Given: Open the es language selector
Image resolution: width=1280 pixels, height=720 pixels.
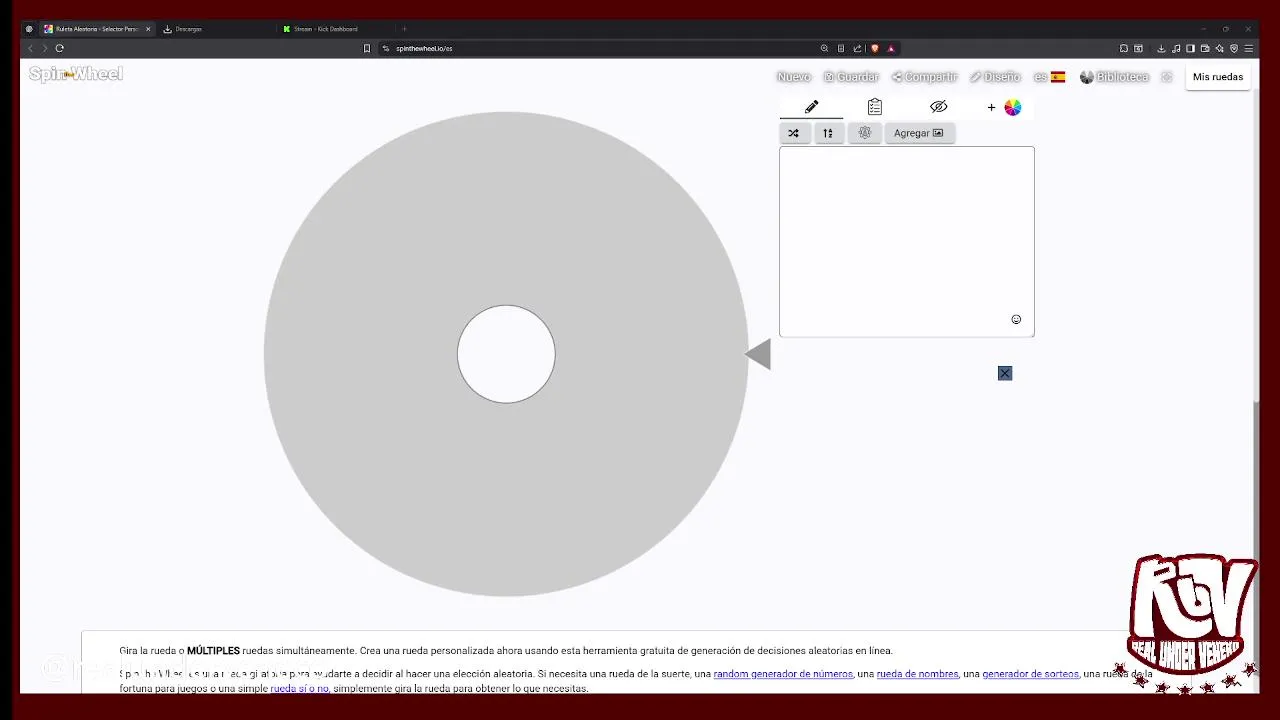Looking at the screenshot, I should tap(1049, 77).
